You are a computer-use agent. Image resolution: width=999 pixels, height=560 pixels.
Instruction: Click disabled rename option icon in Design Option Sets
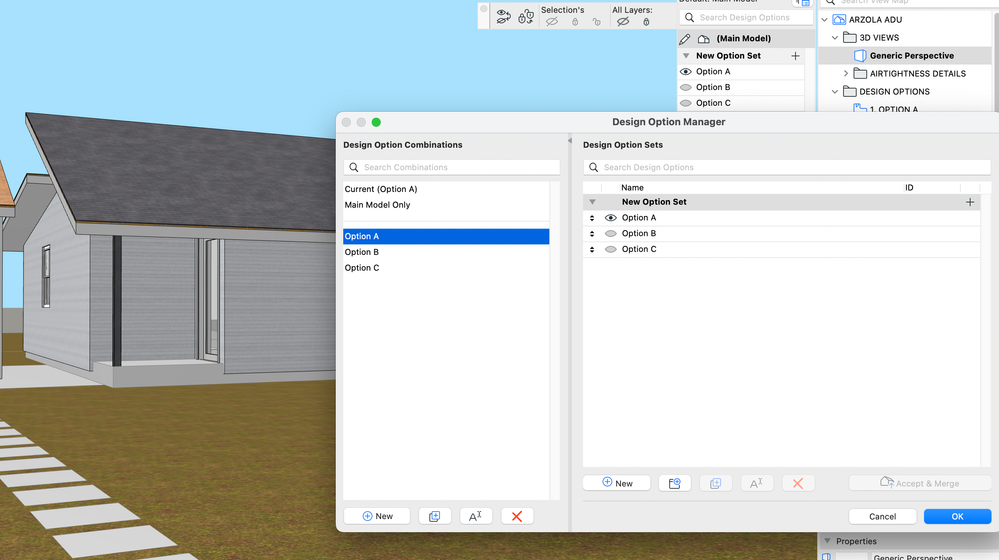click(x=757, y=484)
